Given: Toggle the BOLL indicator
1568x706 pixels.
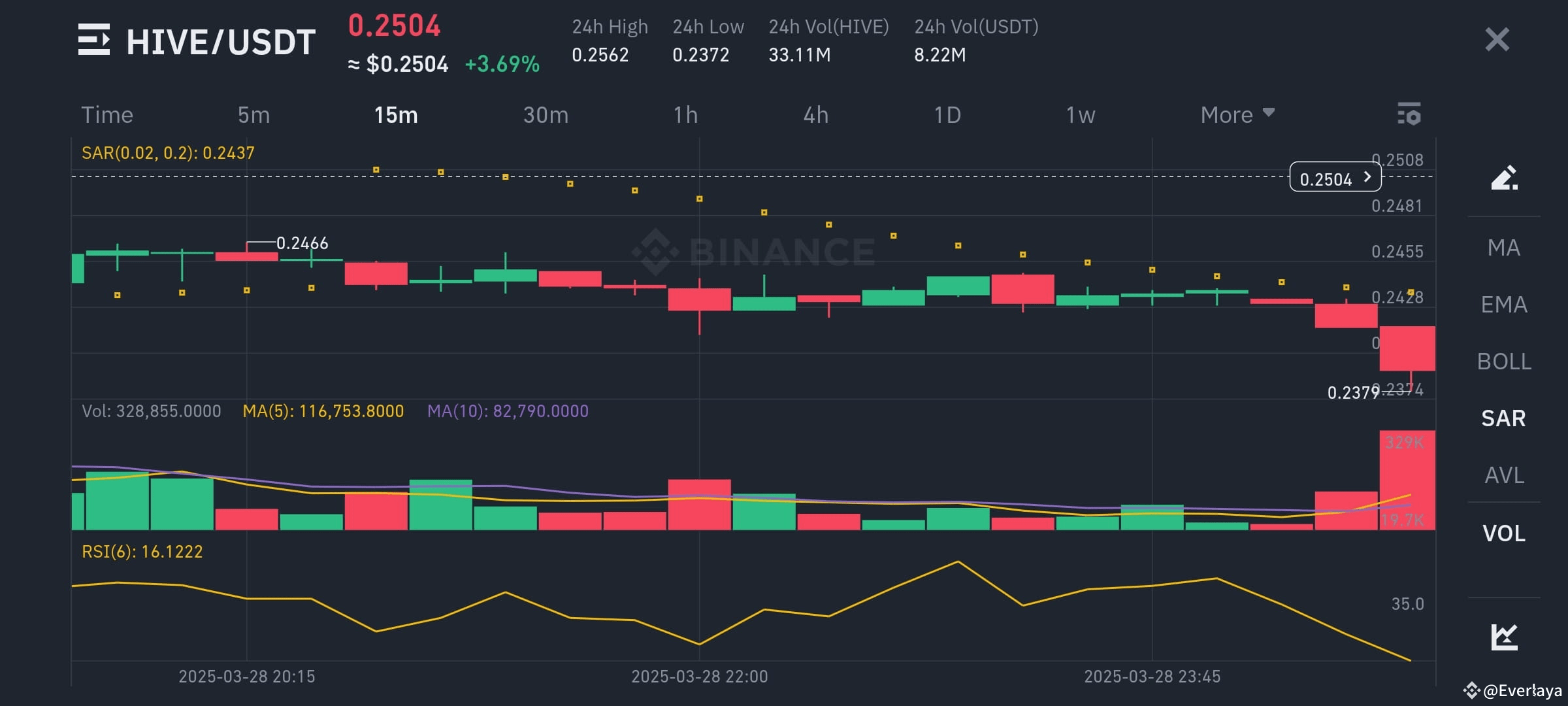Looking at the screenshot, I should pyautogui.click(x=1505, y=361).
